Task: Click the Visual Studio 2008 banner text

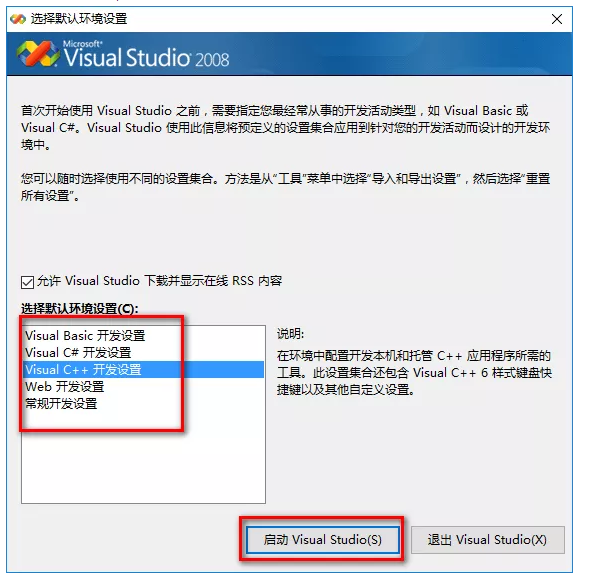Action: [146, 56]
